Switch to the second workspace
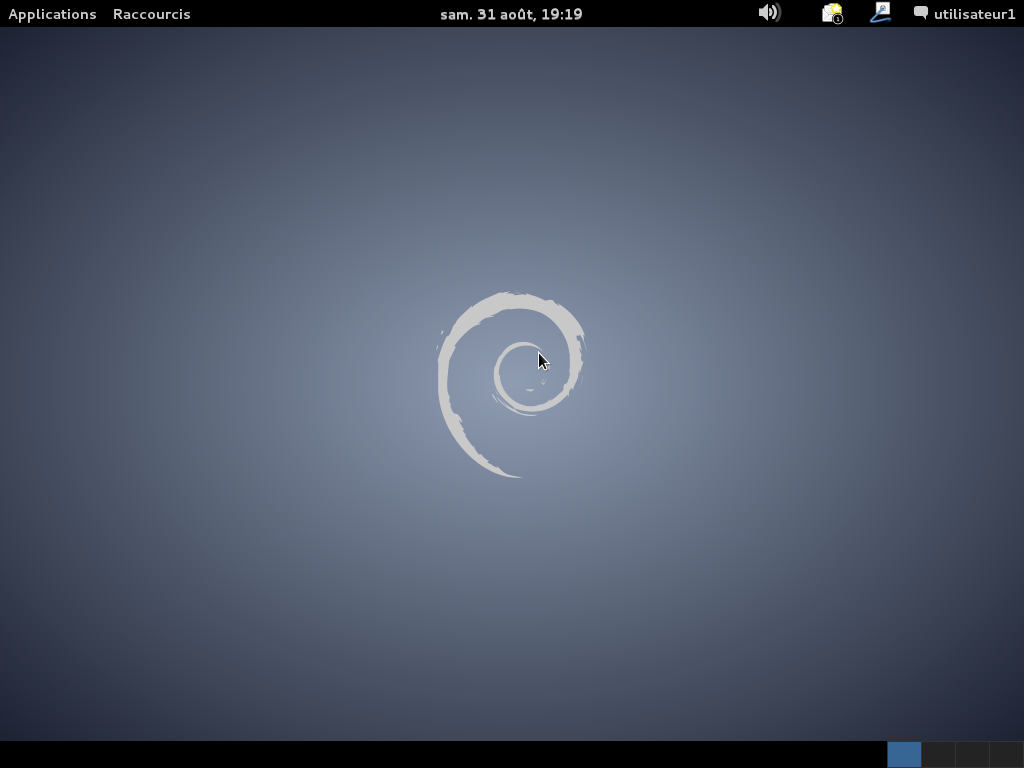The width and height of the screenshot is (1024, 768). click(x=938, y=754)
